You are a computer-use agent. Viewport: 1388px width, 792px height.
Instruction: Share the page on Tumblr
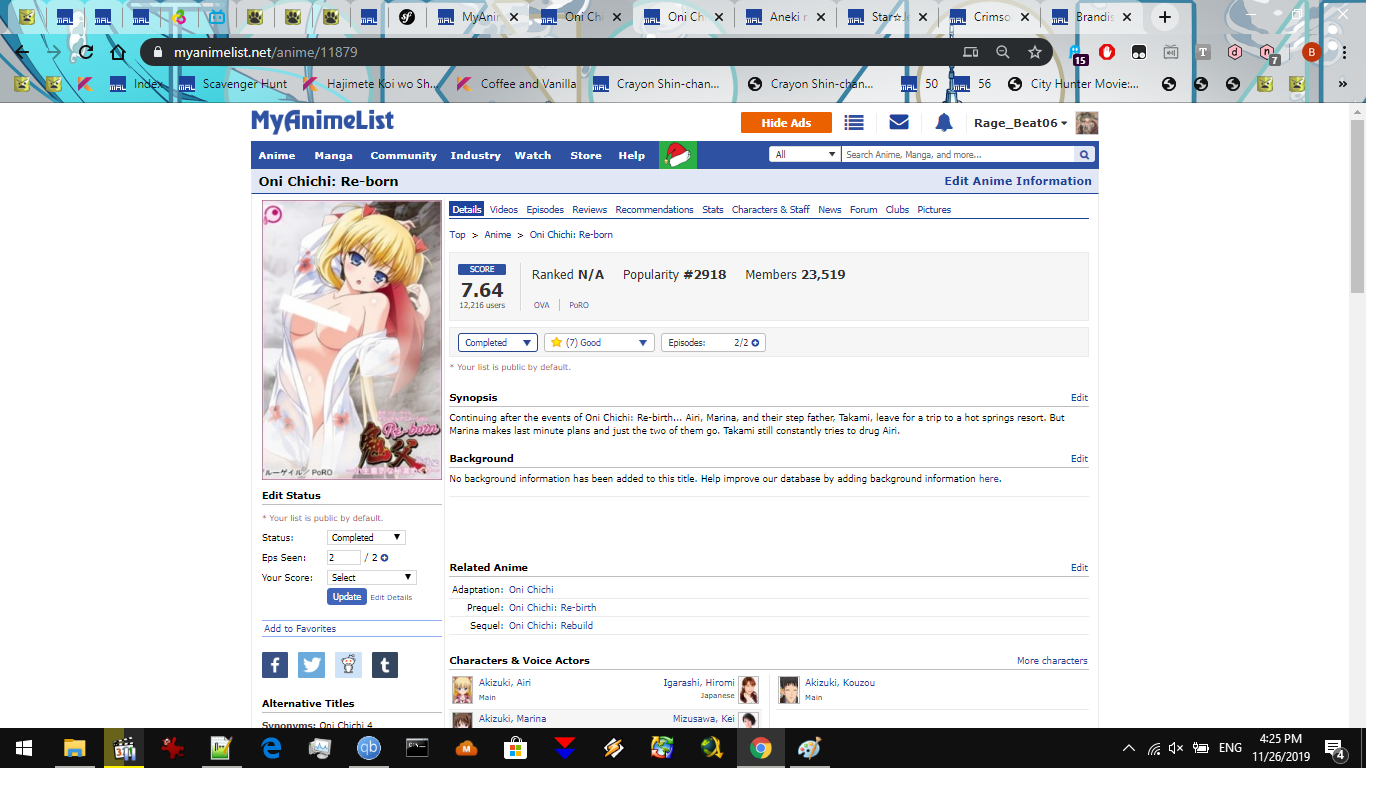385,665
